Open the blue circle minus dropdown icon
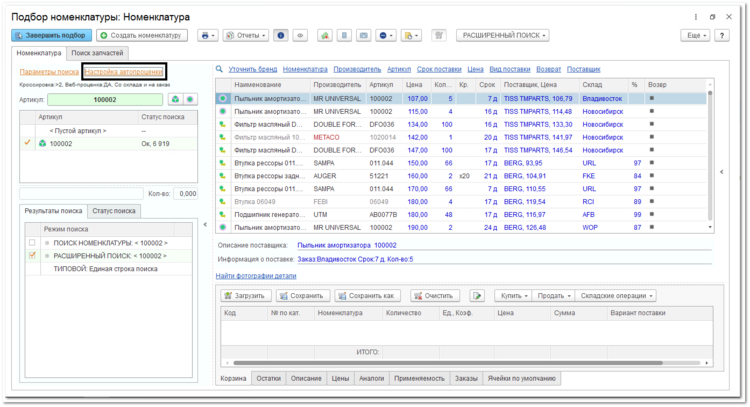The width and height of the screenshot is (750, 407). pyautogui.click(x=386, y=35)
